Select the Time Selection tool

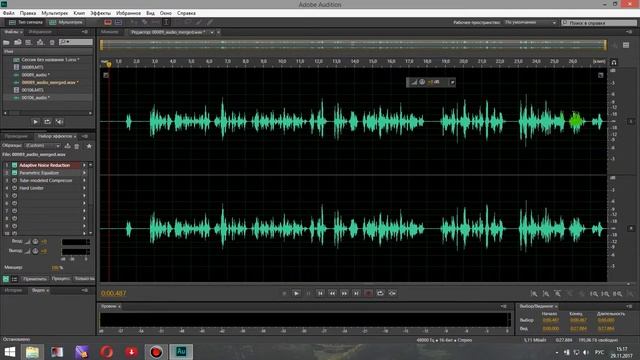(166, 22)
